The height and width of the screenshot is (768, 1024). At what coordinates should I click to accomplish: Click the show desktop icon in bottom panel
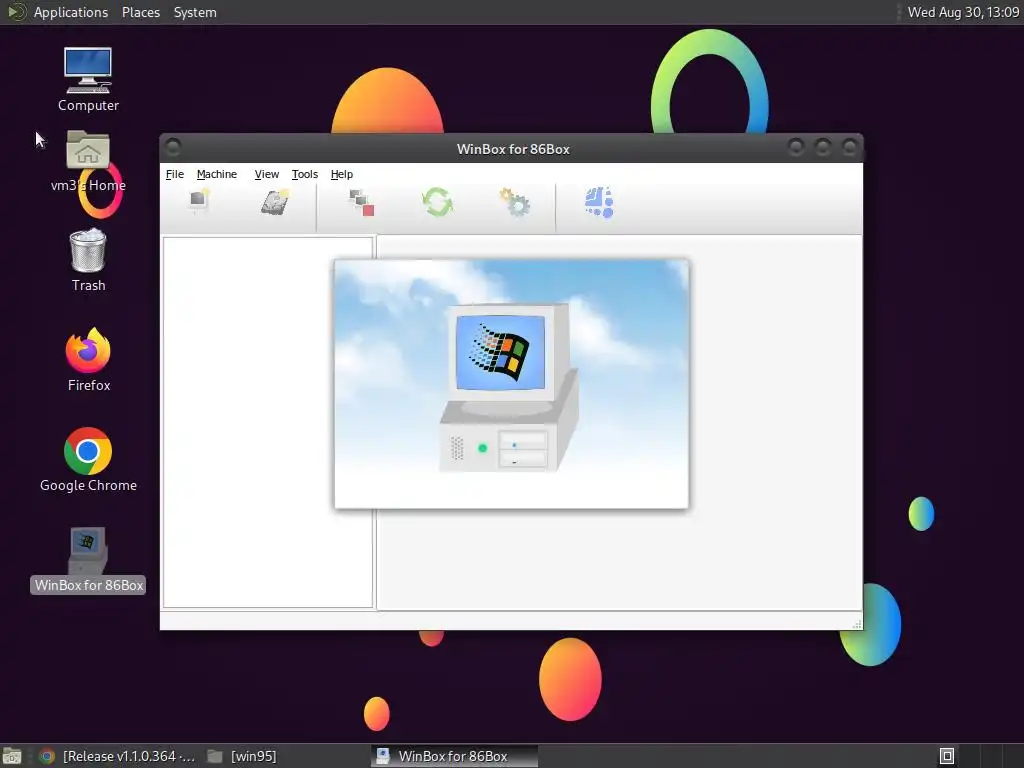[x=12, y=756]
